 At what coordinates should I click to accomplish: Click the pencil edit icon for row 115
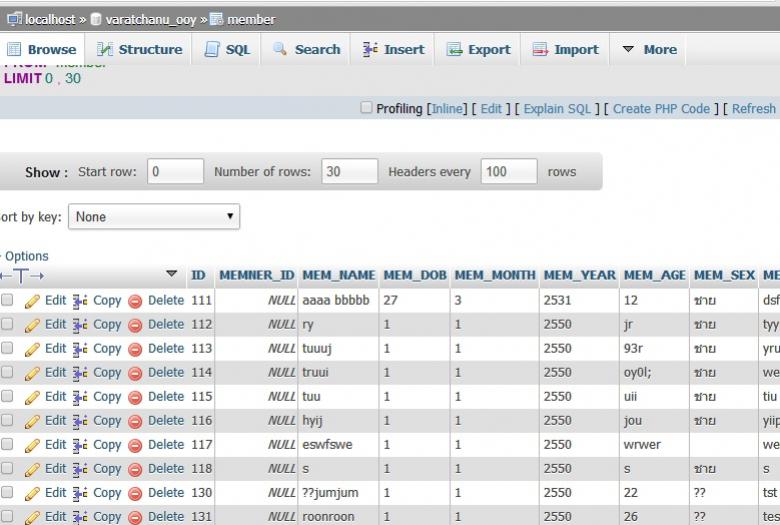click(32, 398)
